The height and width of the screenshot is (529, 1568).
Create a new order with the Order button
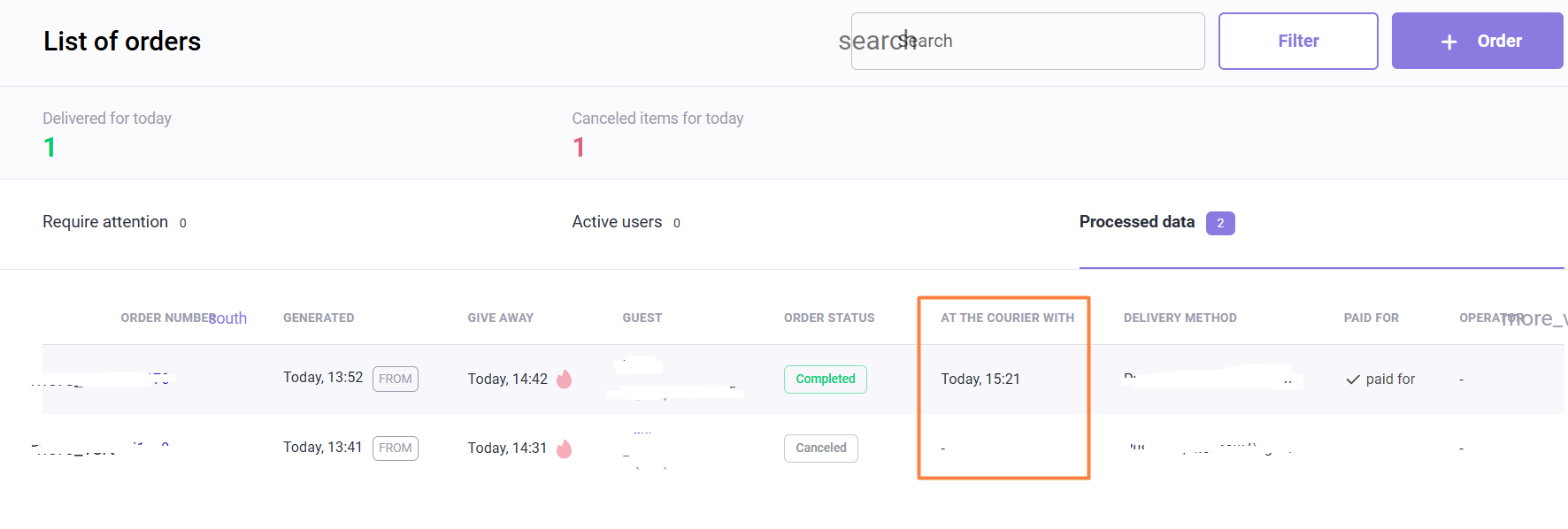click(1477, 42)
